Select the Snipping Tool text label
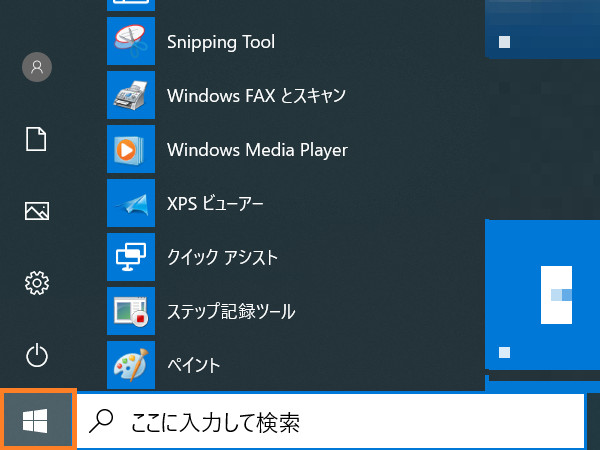 tap(221, 42)
